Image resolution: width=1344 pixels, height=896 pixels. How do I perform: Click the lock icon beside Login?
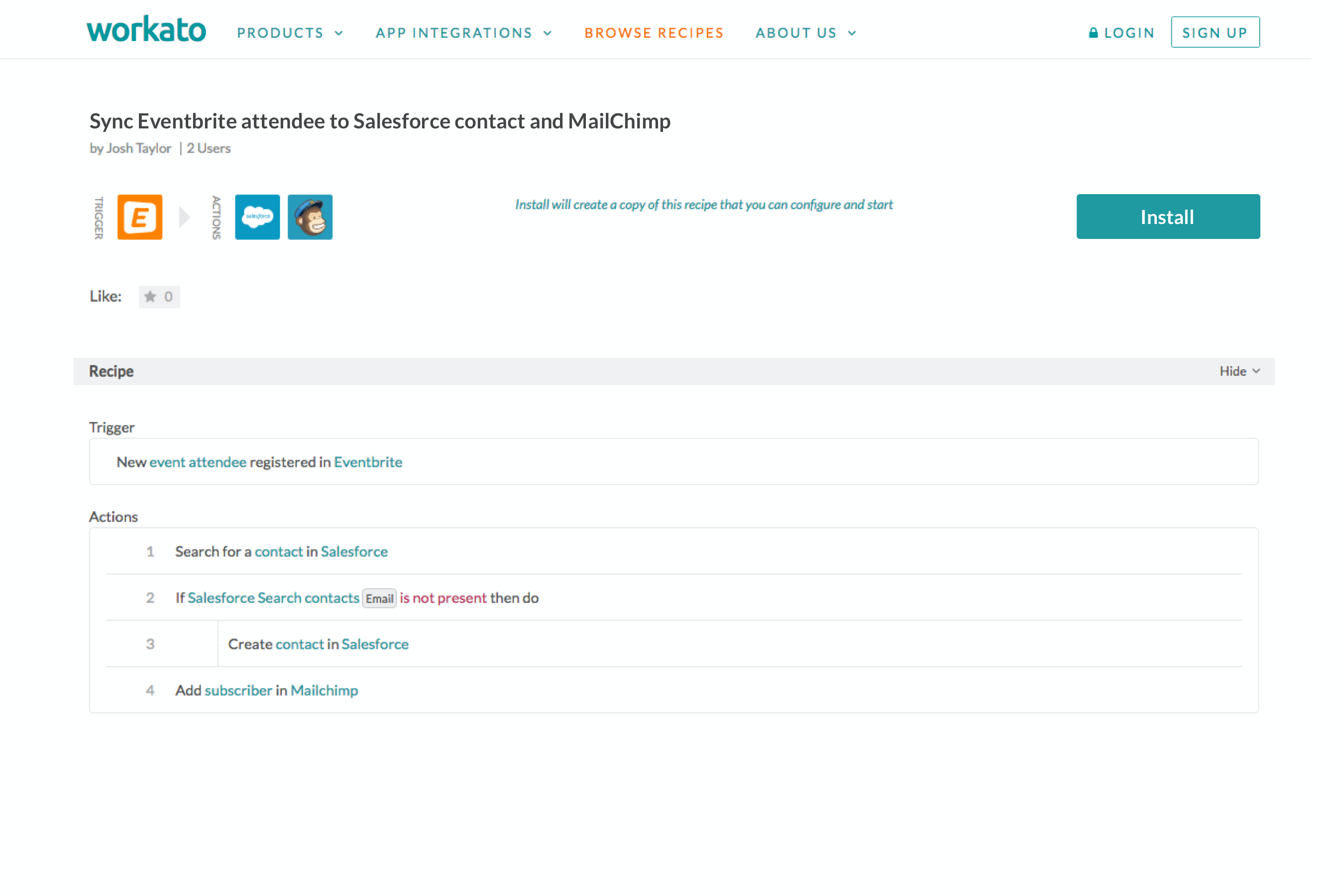click(x=1093, y=33)
